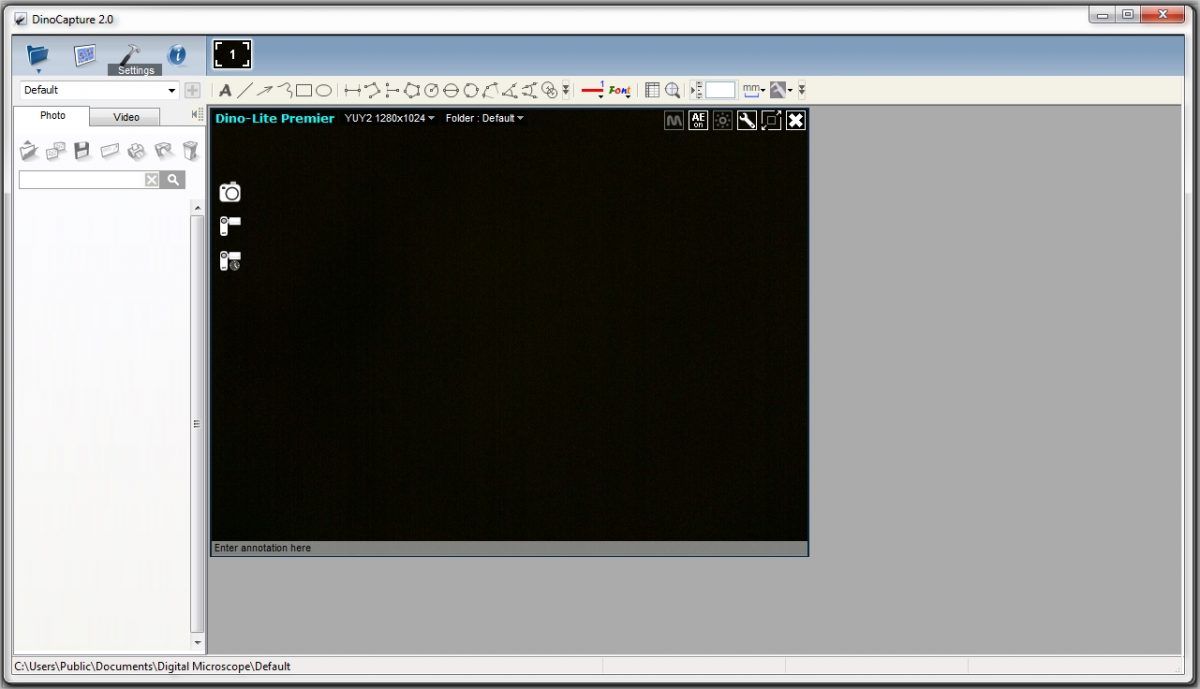1200x689 pixels.
Task: Start video recording with the camcorder icon
Action: [x=230, y=226]
